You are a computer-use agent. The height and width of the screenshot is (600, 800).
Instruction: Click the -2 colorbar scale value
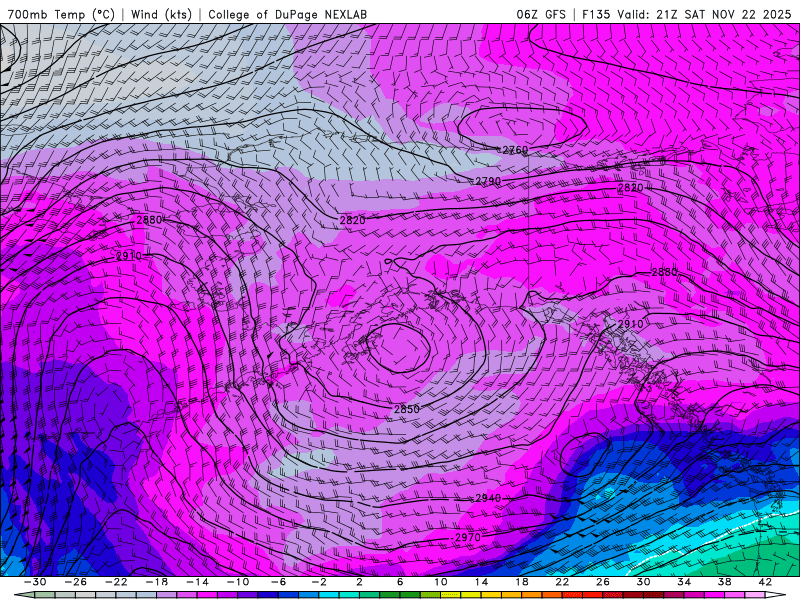pyautogui.click(x=319, y=582)
